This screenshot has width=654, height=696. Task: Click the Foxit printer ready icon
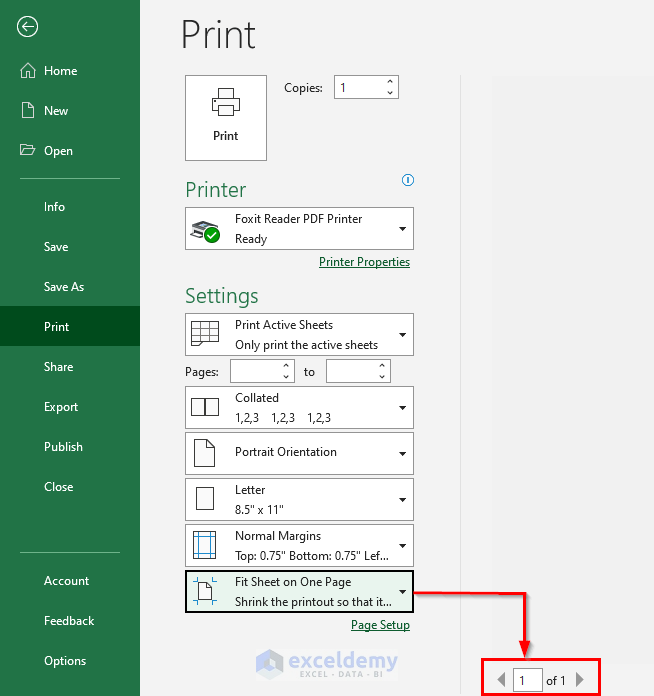205,231
